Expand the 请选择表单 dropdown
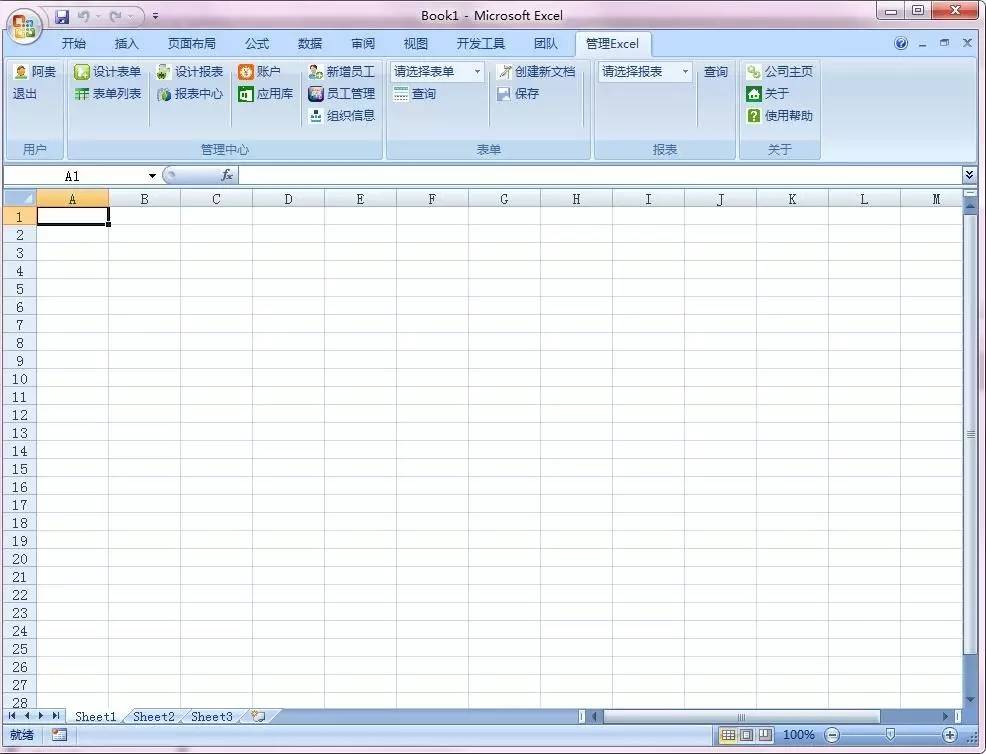The height and width of the screenshot is (754, 986). click(x=477, y=72)
